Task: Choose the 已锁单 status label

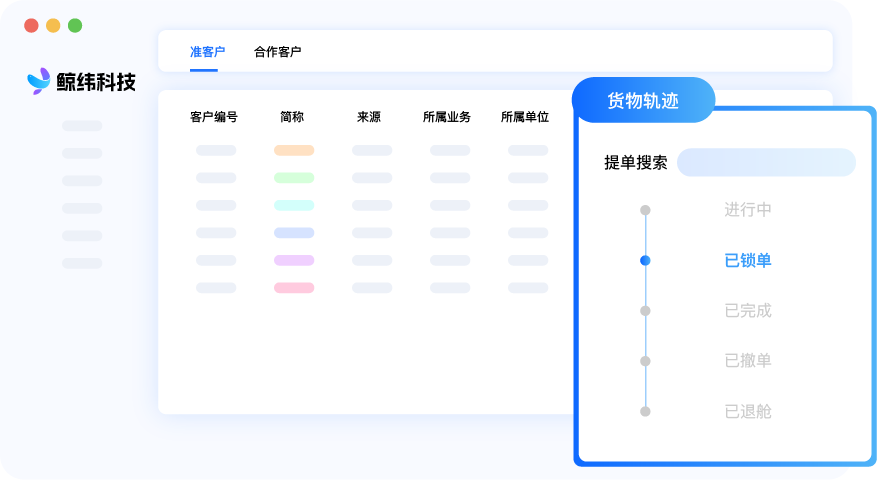Action: click(748, 260)
